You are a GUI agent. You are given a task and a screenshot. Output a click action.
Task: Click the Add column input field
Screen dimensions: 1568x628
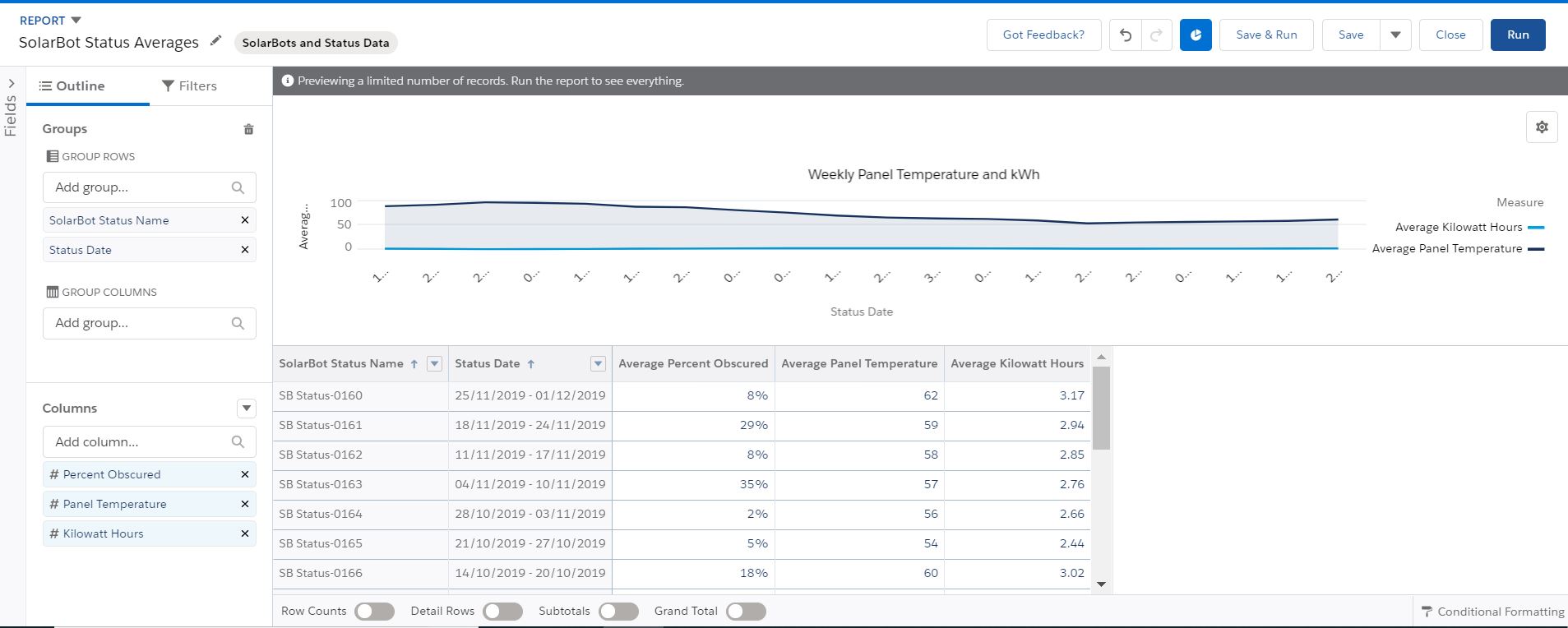pyautogui.click(x=150, y=441)
